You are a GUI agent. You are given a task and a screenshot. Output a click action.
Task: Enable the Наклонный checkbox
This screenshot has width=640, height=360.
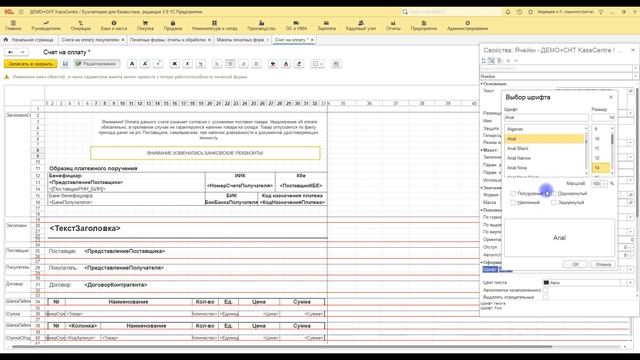point(513,202)
